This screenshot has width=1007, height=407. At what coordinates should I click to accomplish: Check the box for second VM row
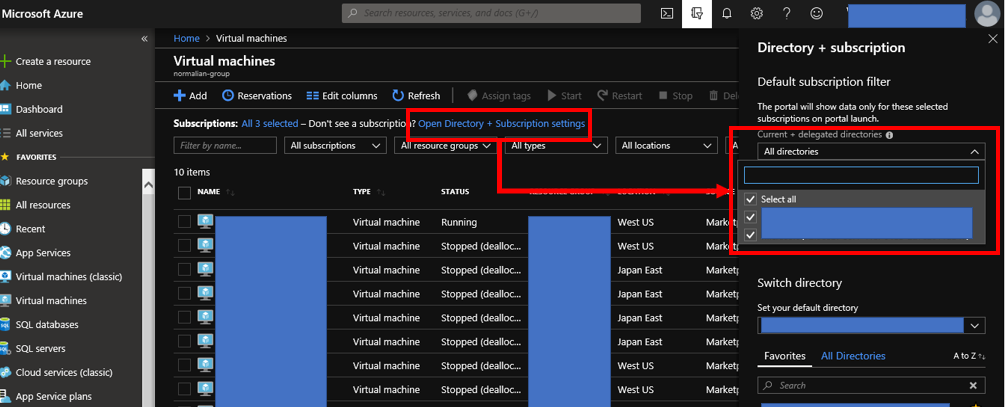click(184, 245)
